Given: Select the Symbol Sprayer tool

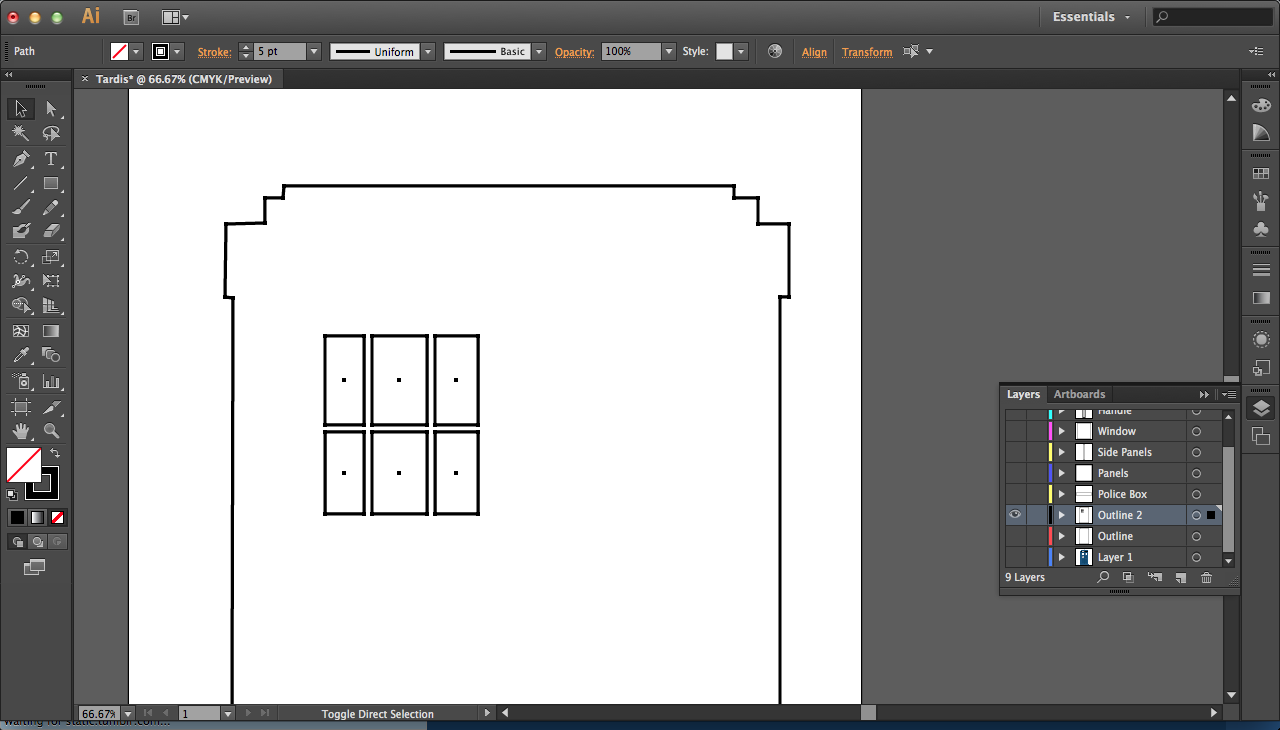Looking at the screenshot, I should click(21, 381).
